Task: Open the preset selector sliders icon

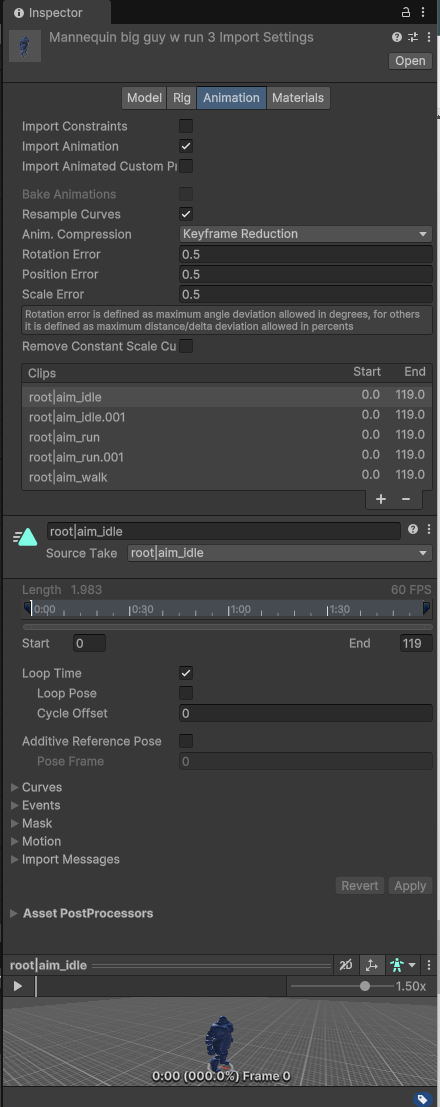Action: 413,37
